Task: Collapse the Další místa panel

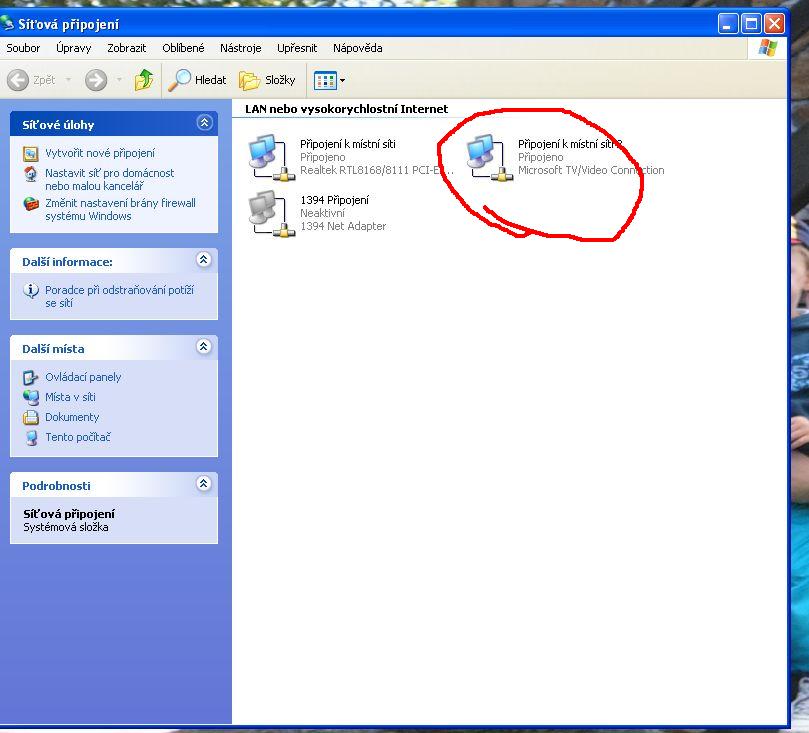Action: pyautogui.click(x=204, y=346)
